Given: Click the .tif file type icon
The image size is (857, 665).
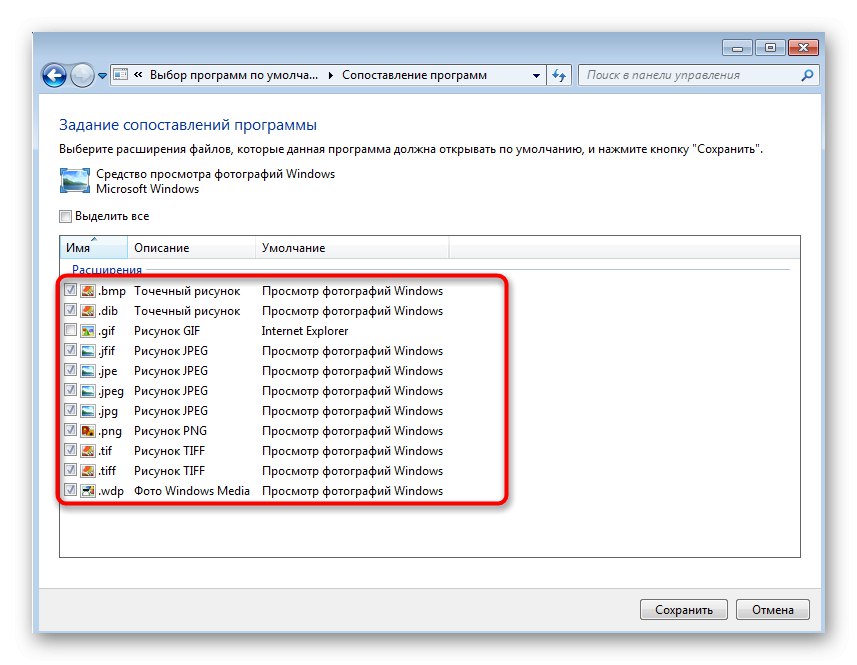Looking at the screenshot, I should tap(87, 451).
